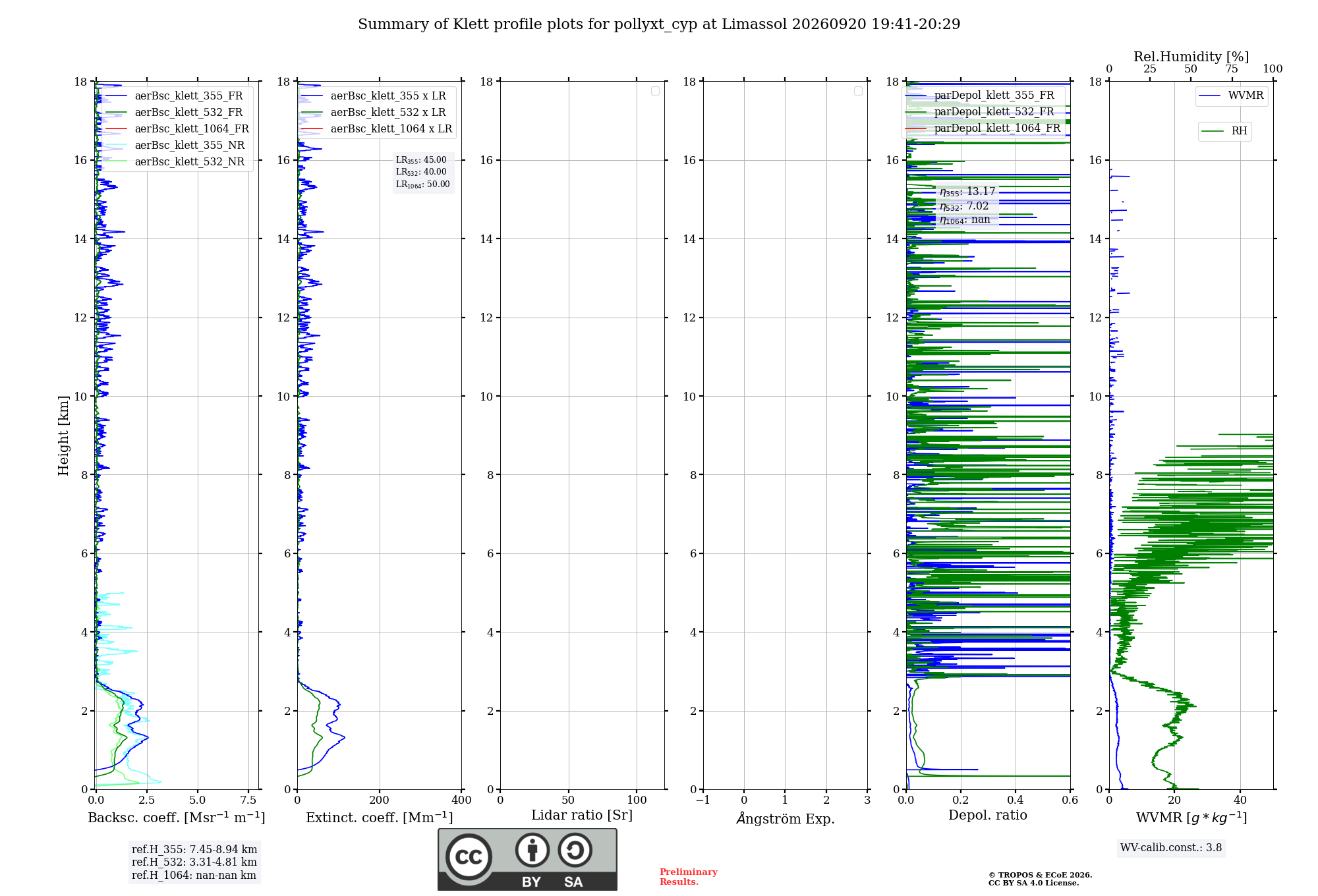The height and width of the screenshot is (896, 1318).
Task: Click the WVMR legend entry
Action: point(1231,96)
